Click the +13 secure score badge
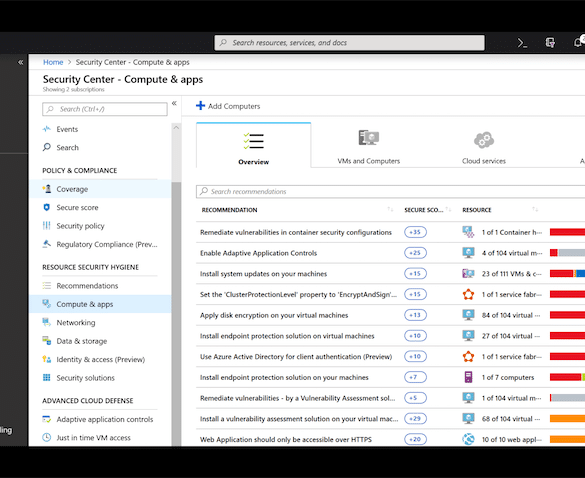 (x=415, y=315)
